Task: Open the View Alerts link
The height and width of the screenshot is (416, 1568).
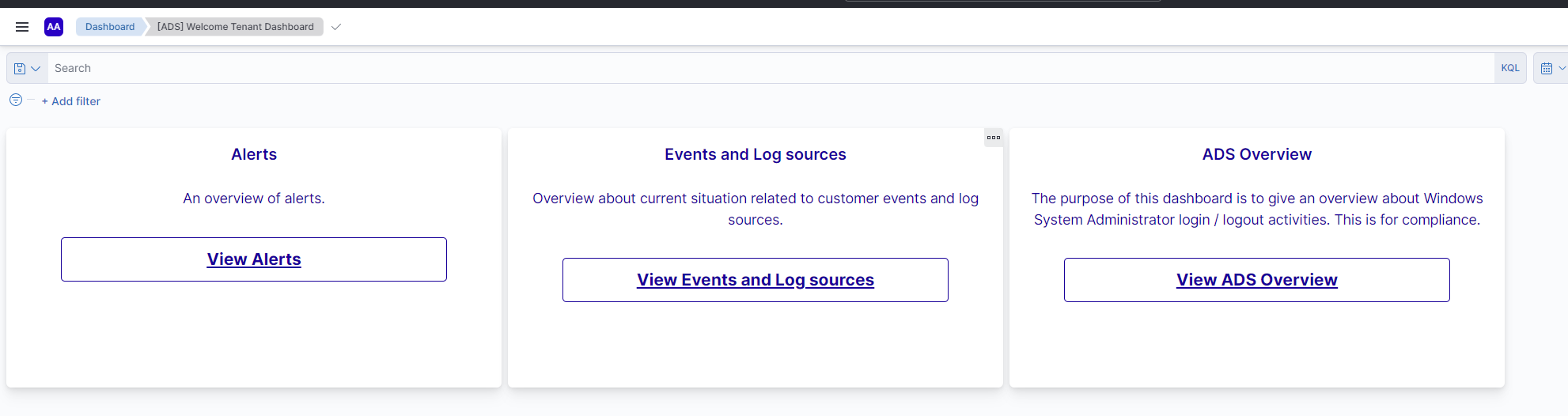Action: click(x=254, y=259)
